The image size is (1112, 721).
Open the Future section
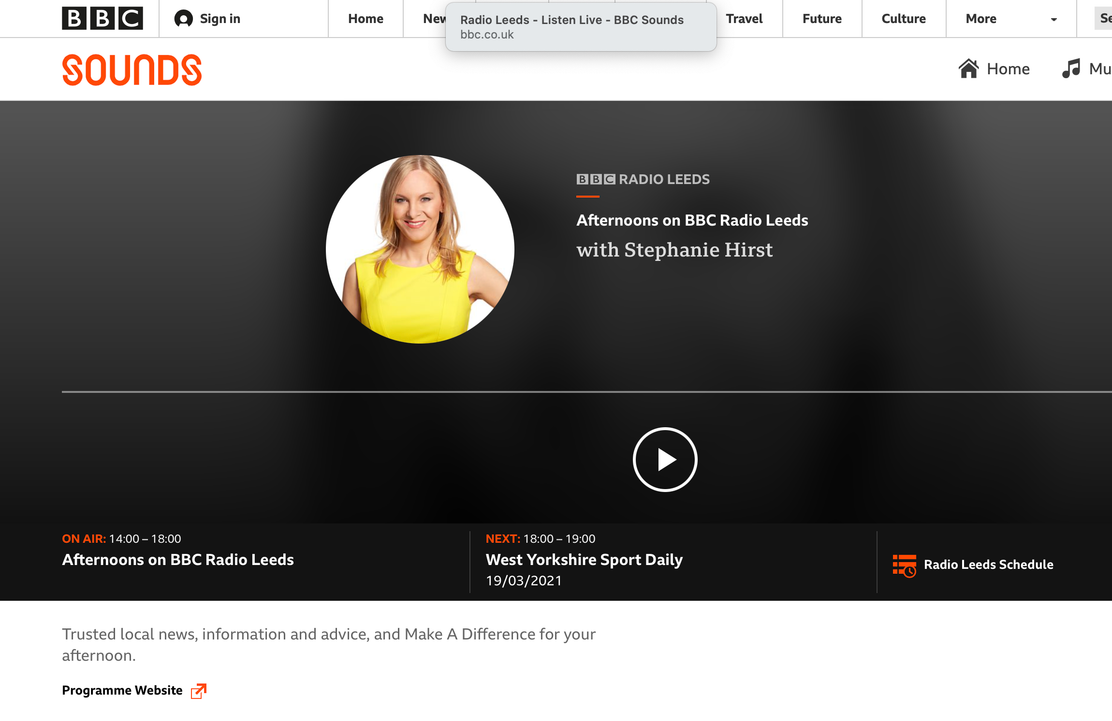pos(822,18)
